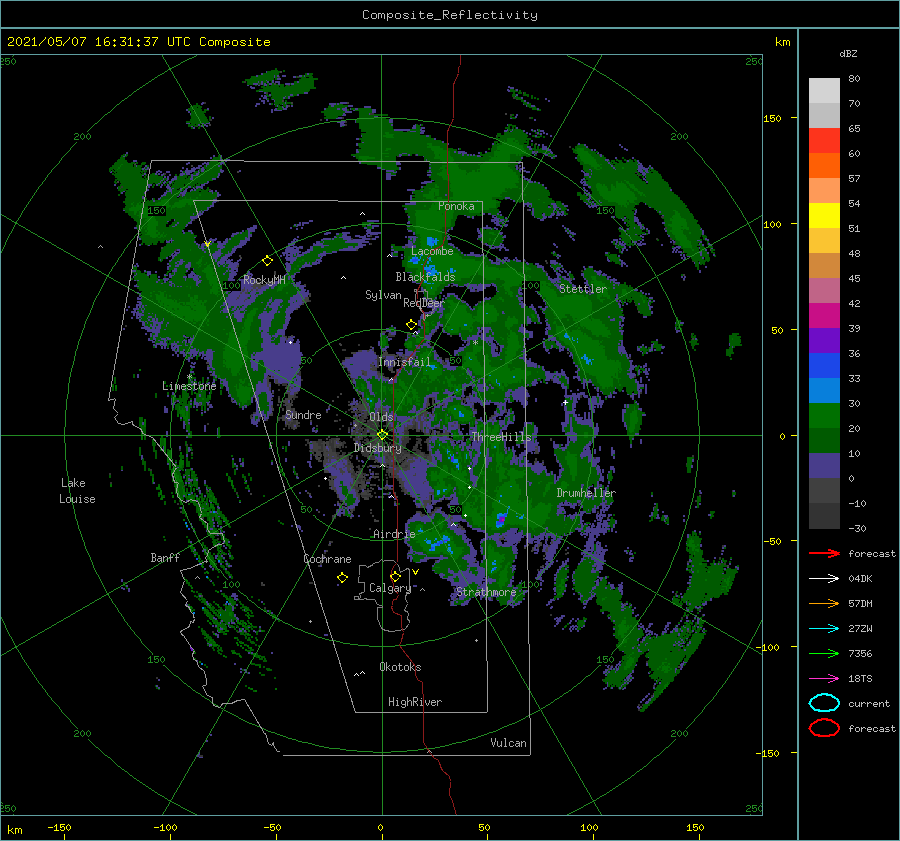Pick the red swatch between 65 and 60
The height and width of the screenshot is (841, 900).
pos(824,140)
